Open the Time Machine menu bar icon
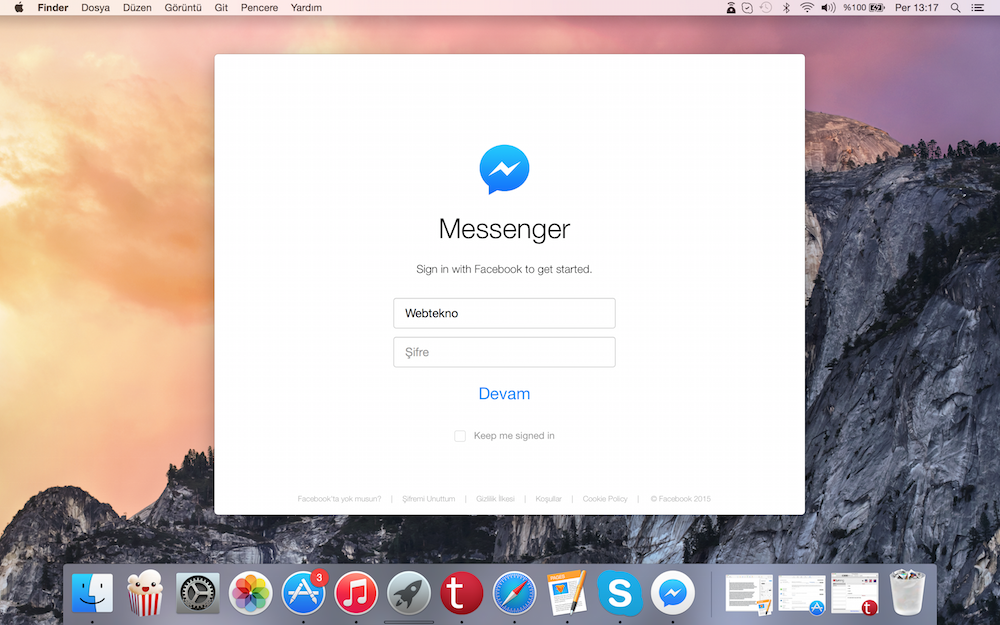 point(766,8)
